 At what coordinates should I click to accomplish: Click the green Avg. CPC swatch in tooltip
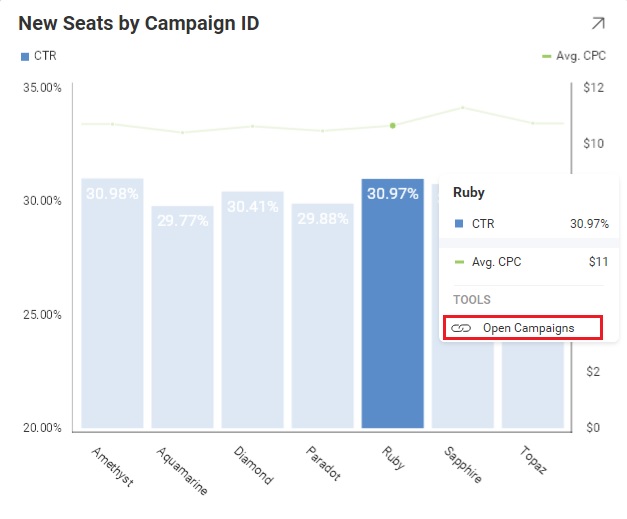click(459, 262)
